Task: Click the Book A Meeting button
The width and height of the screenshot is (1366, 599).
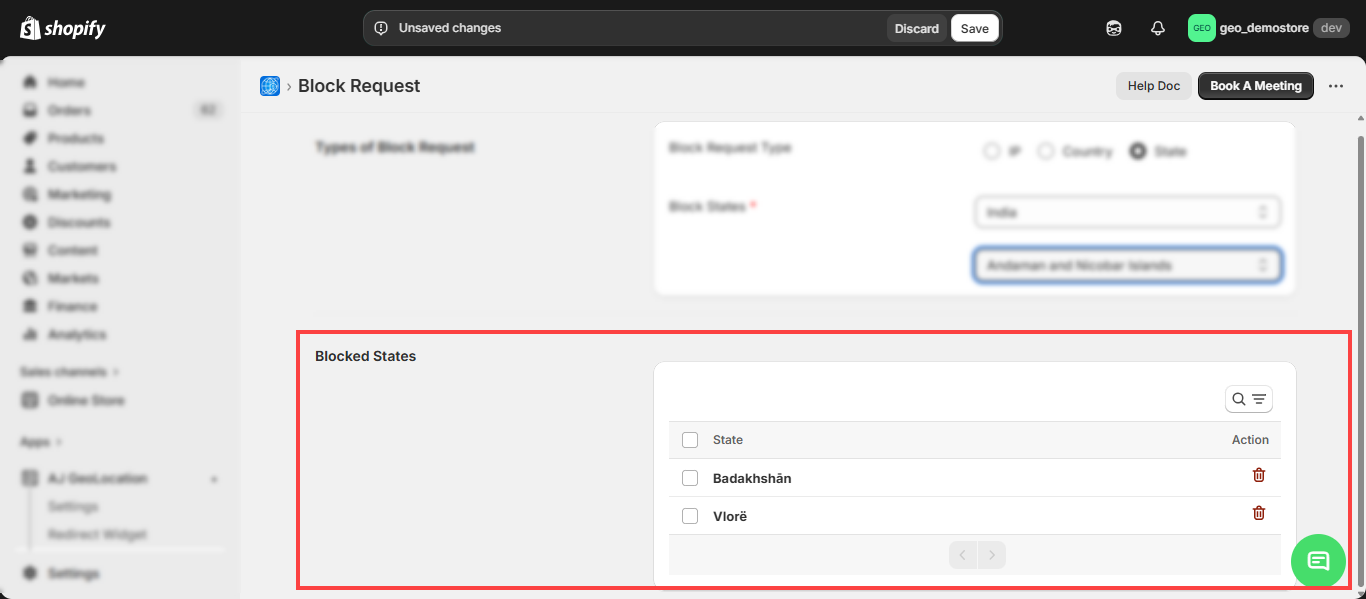Action: pyautogui.click(x=1255, y=86)
